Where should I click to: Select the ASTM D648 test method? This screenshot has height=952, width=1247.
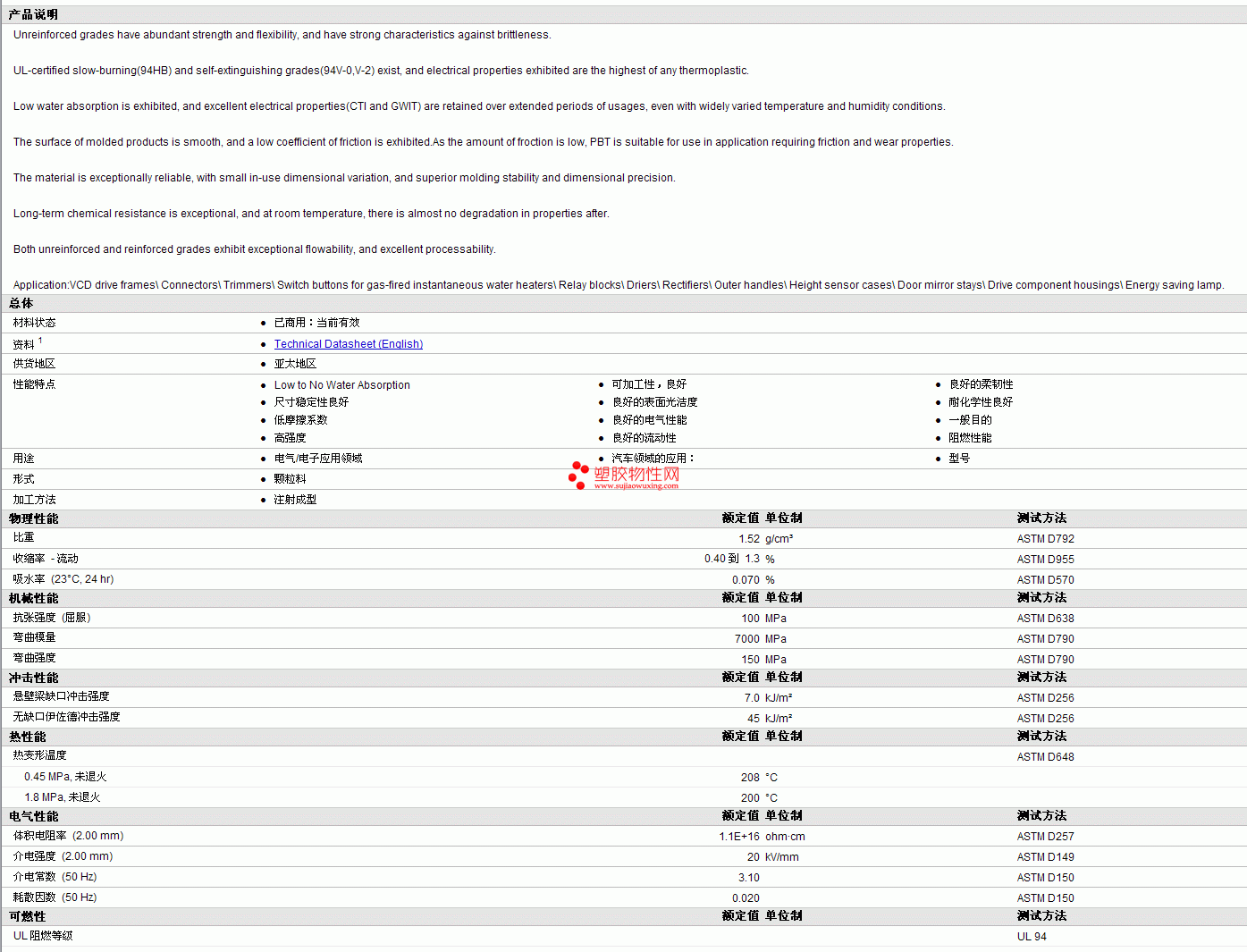(1045, 757)
